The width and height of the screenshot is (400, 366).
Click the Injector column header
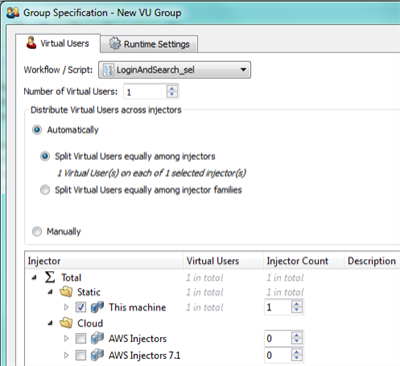[104, 261]
